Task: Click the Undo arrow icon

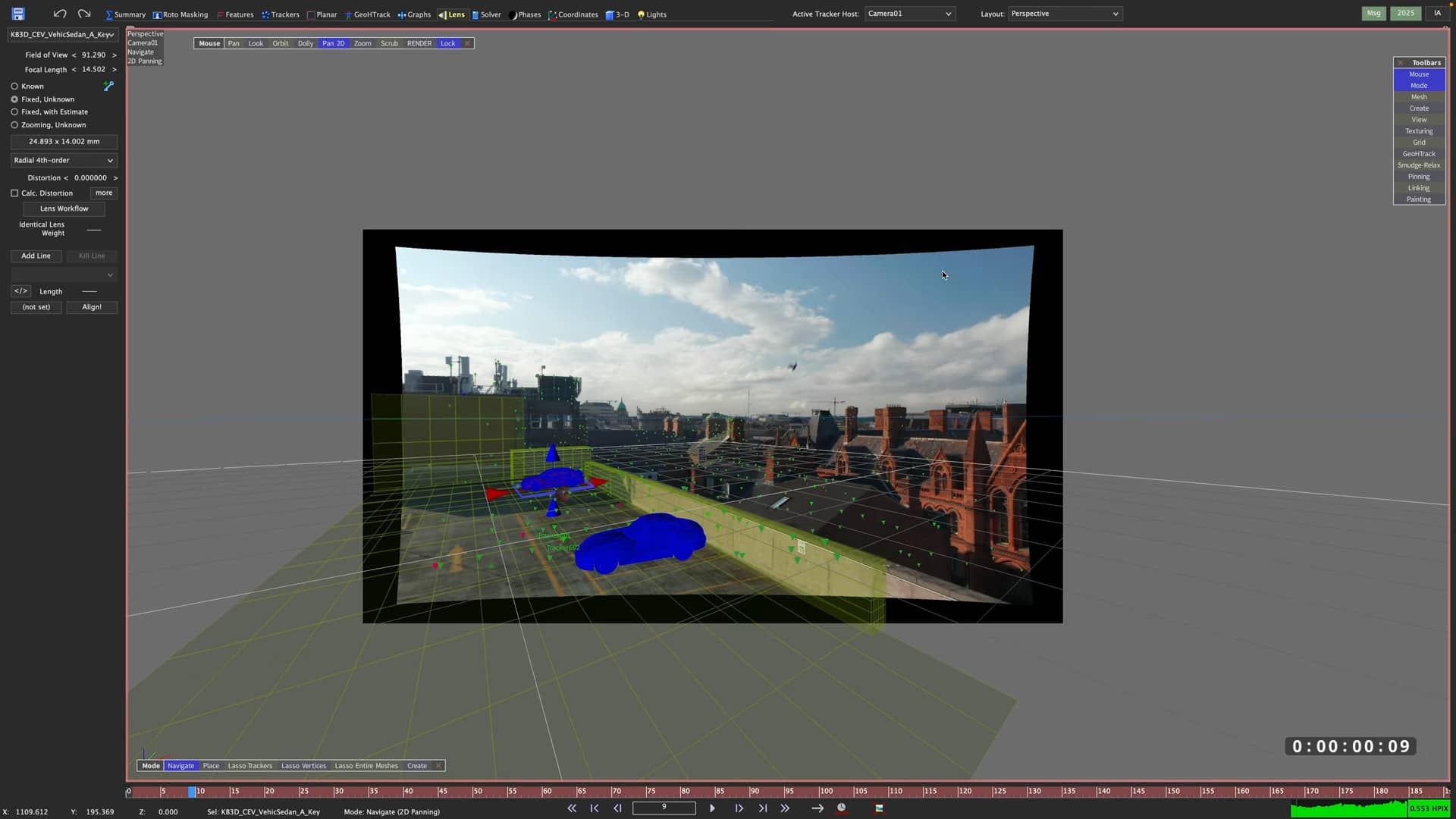Action: click(60, 14)
